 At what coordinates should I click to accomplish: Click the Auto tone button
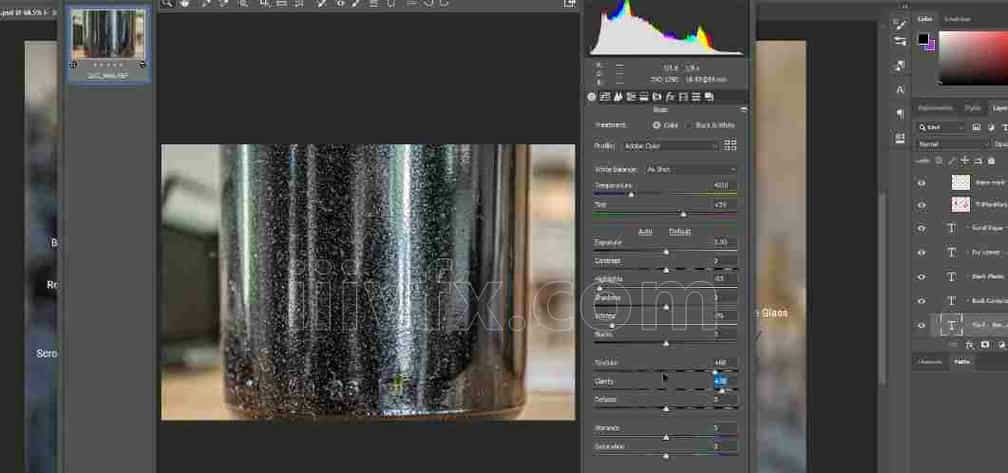click(x=645, y=231)
